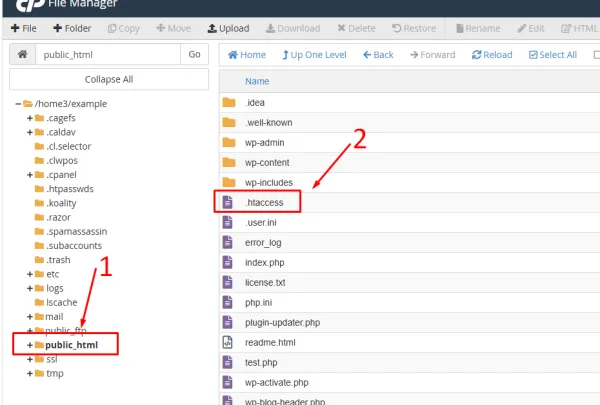Expand the tmp folder

[30, 373]
